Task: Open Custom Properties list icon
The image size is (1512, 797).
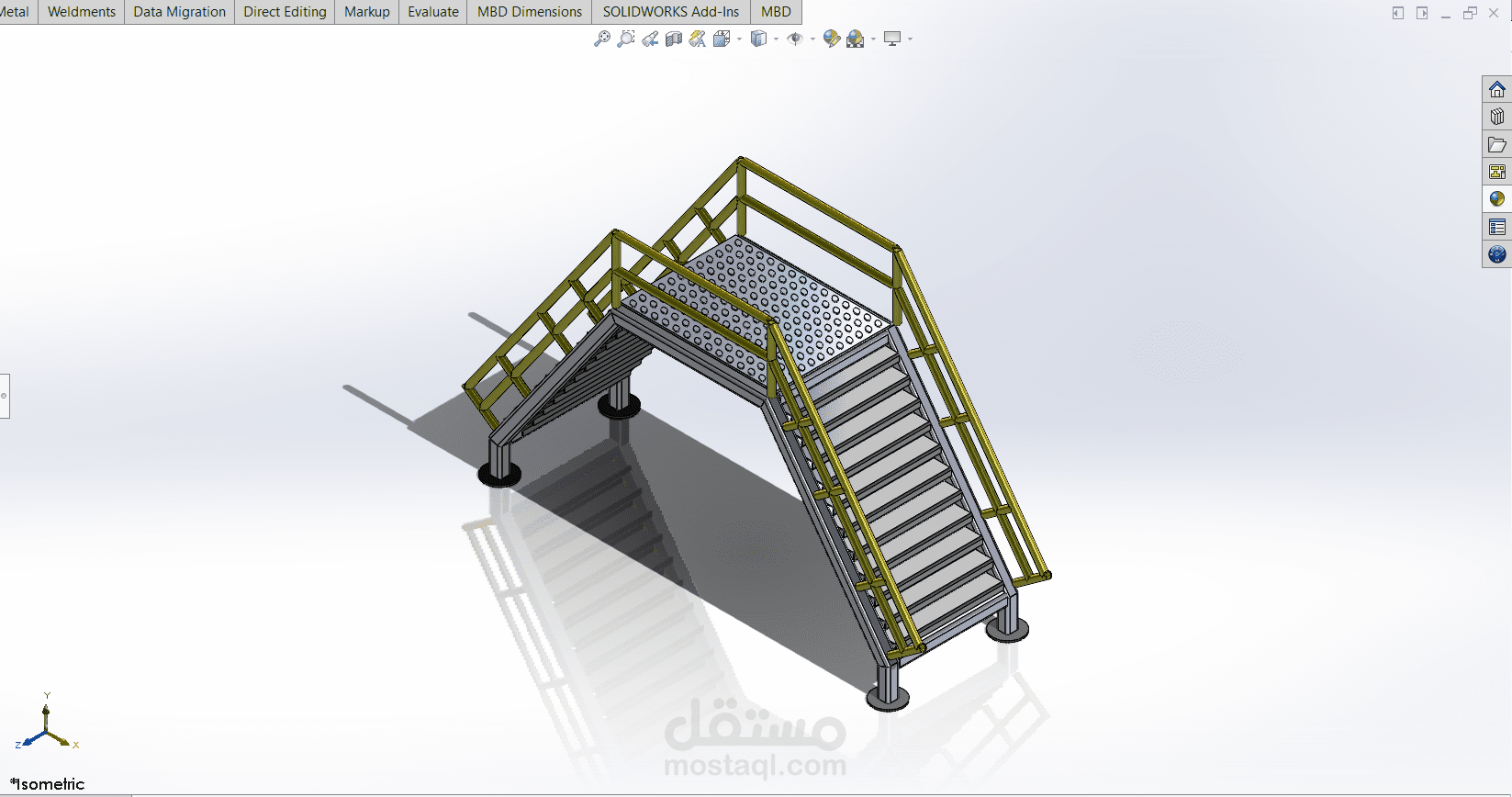Action: (1497, 227)
